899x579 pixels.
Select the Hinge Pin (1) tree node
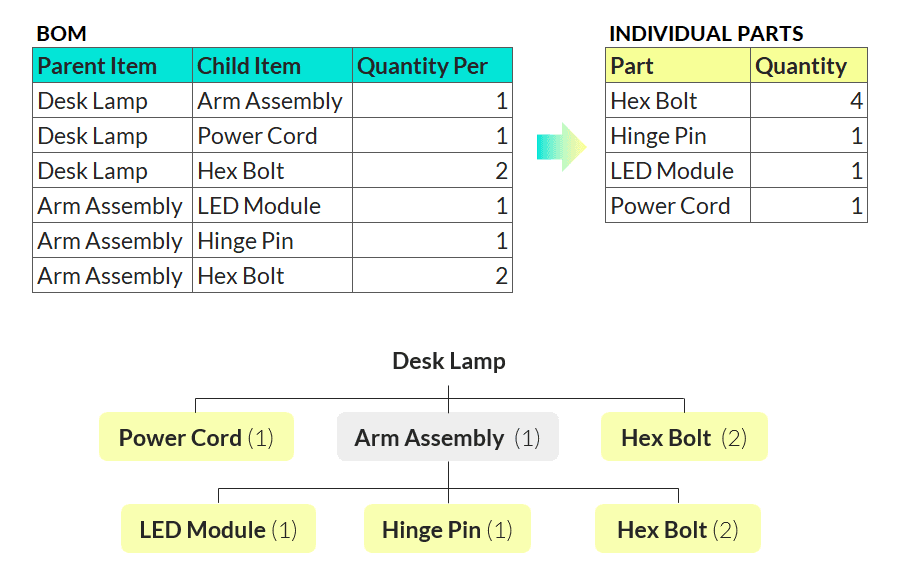[447, 529]
